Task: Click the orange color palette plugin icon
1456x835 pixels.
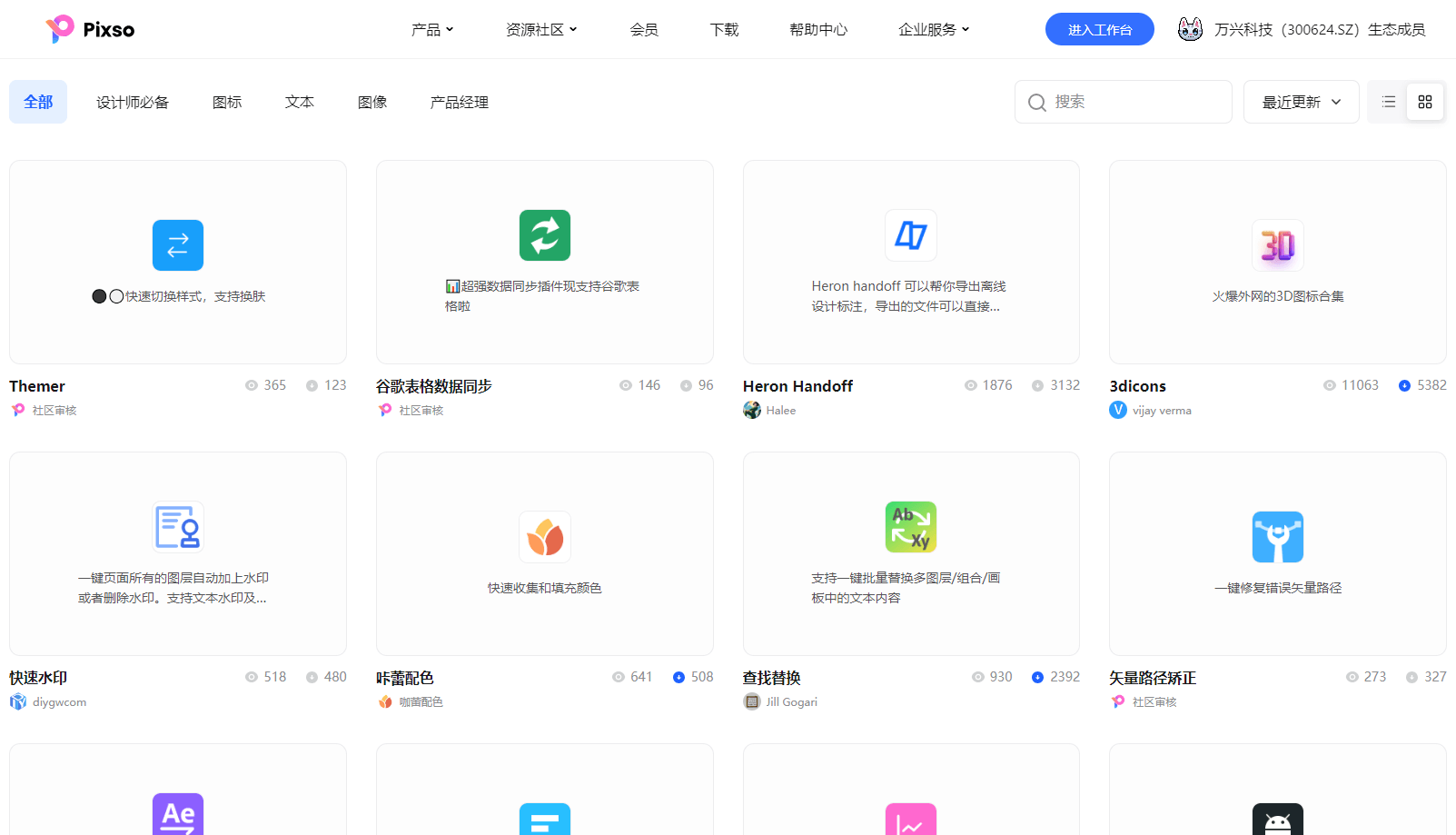Action: pyautogui.click(x=544, y=537)
